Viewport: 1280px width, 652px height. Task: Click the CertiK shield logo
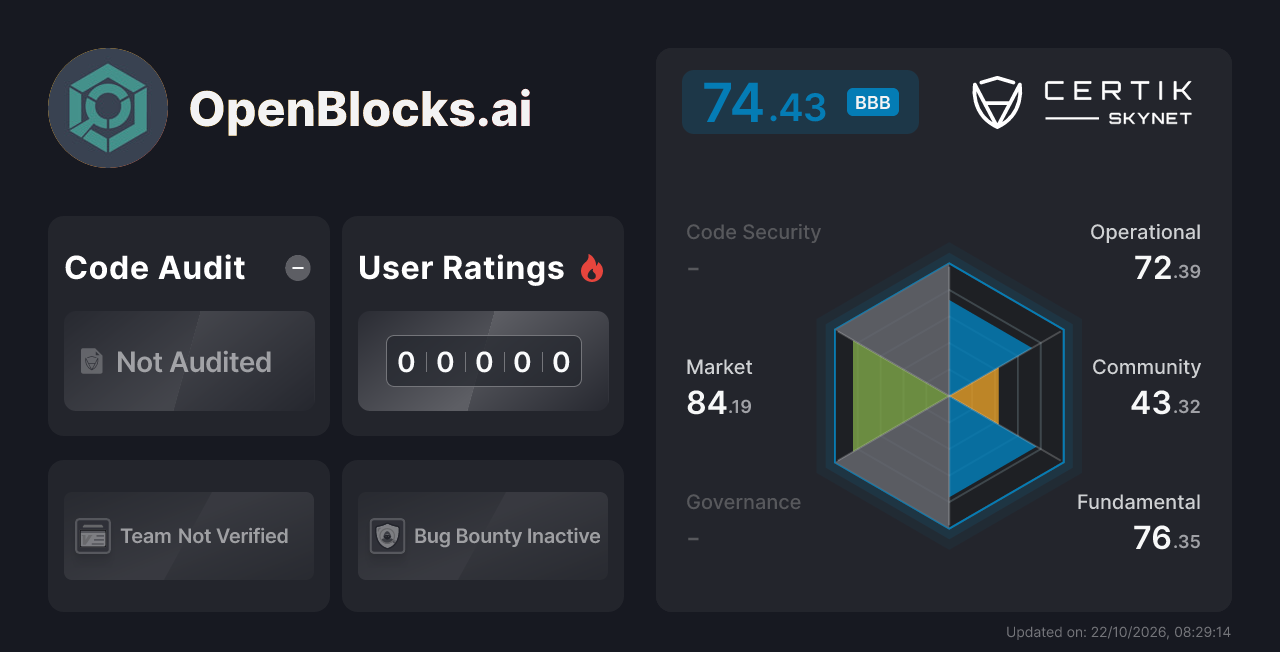[997, 103]
